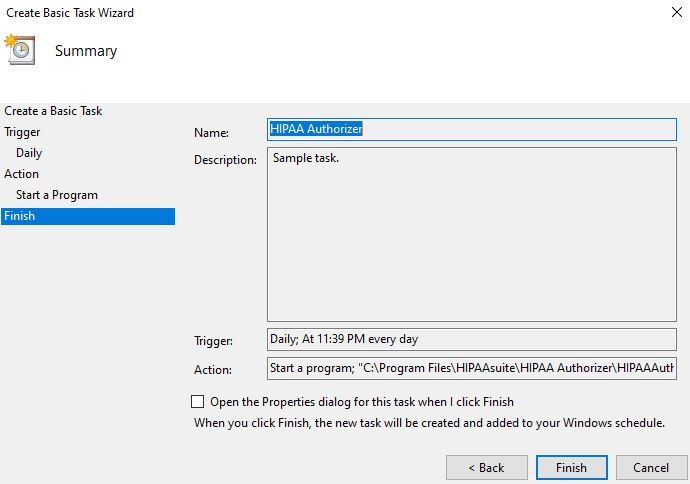Select the Create a Basic Task step
The height and width of the screenshot is (484, 690).
[x=53, y=111]
